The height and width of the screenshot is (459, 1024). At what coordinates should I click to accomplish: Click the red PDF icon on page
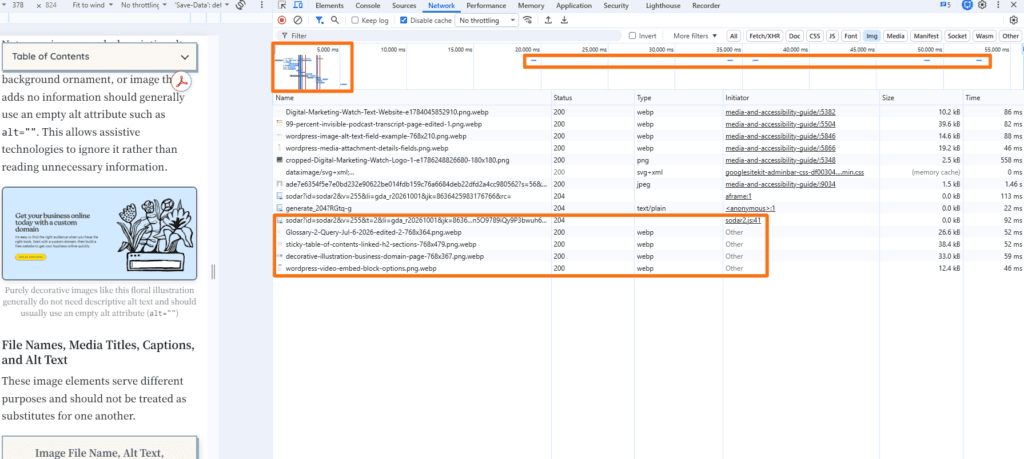pos(181,81)
